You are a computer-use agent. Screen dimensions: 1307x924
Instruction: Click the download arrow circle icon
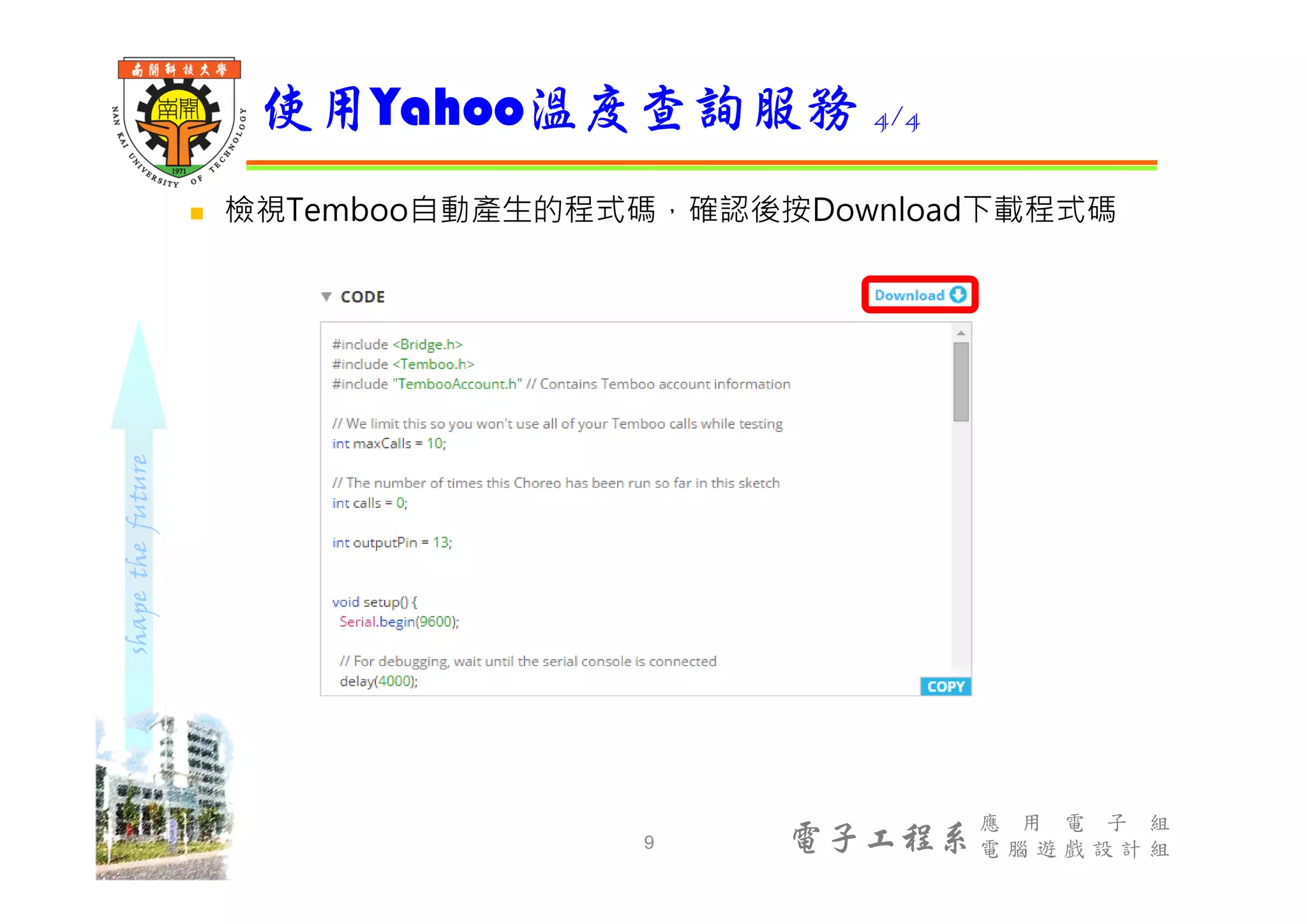coord(958,295)
